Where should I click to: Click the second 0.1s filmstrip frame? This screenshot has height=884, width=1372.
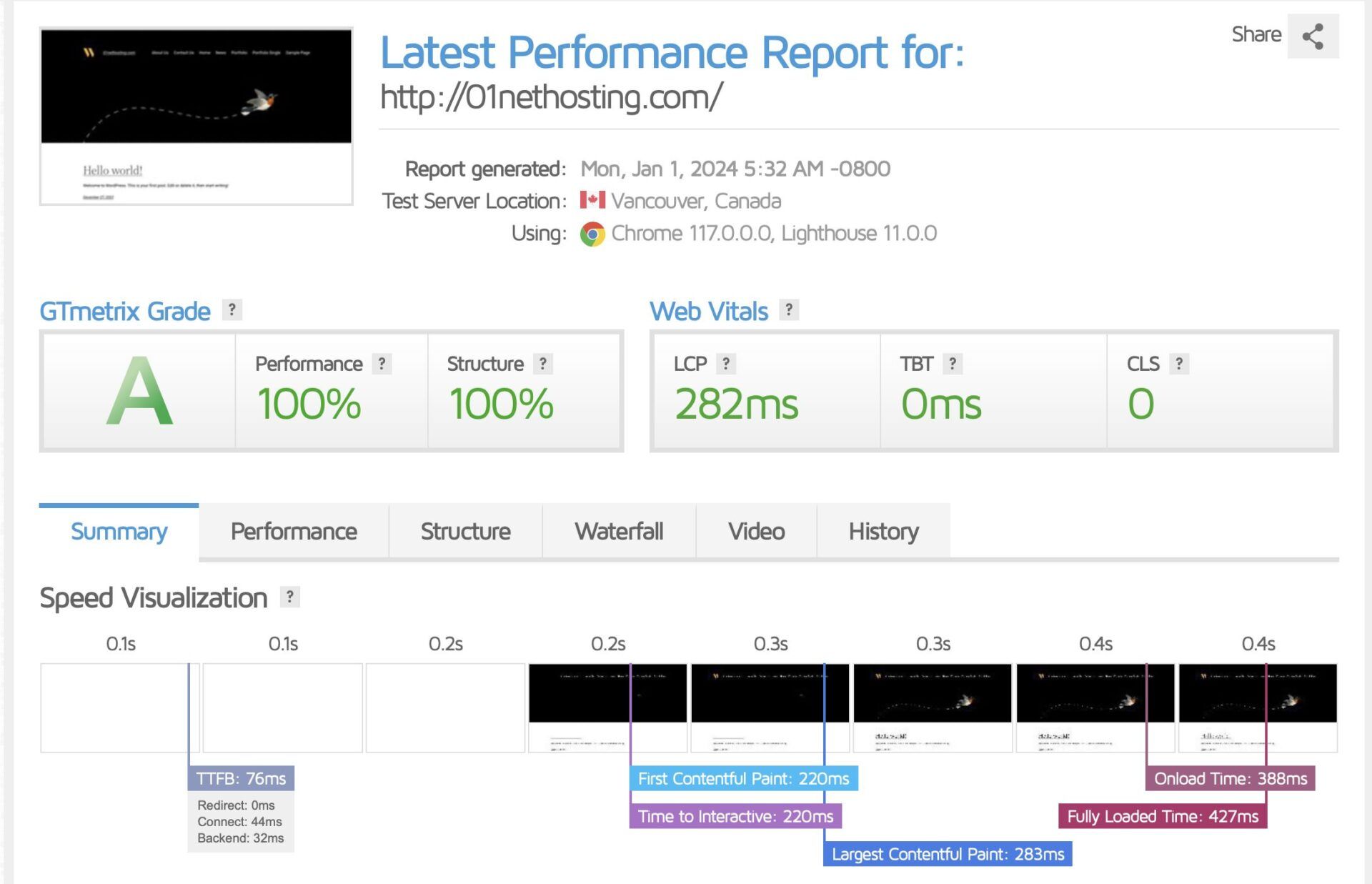(283, 707)
